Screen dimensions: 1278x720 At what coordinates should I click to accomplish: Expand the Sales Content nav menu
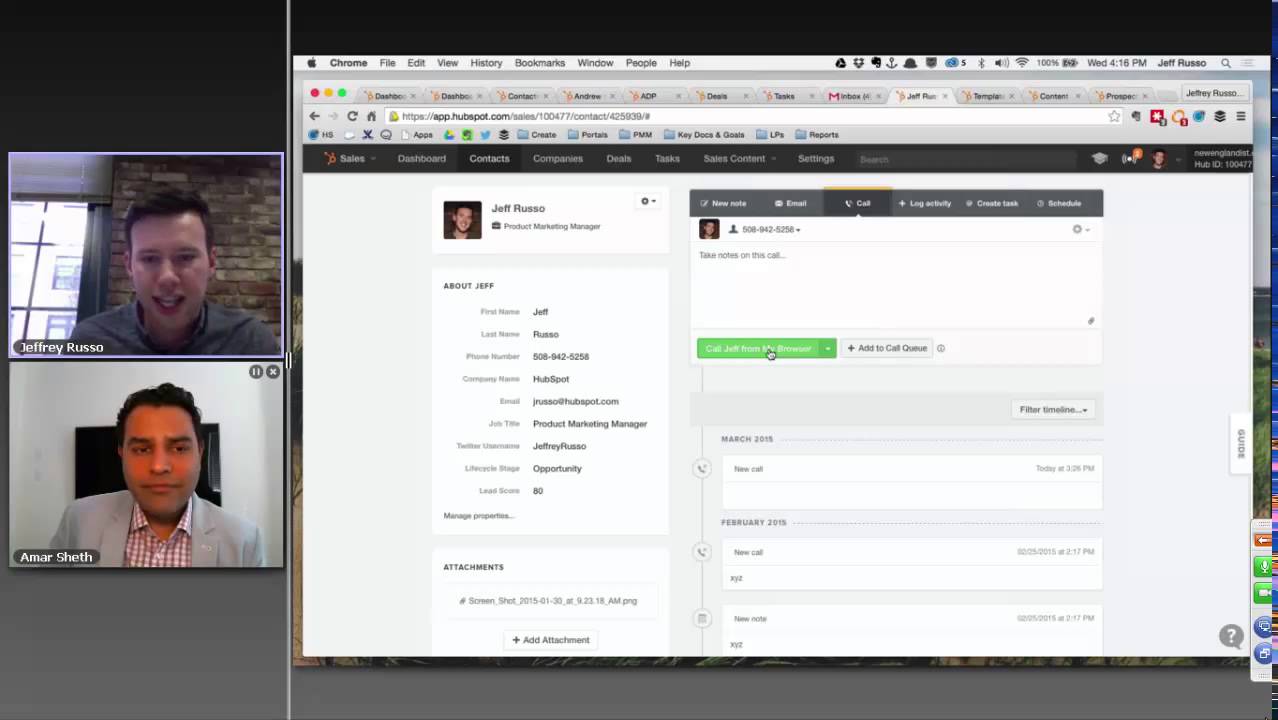coord(739,158)
